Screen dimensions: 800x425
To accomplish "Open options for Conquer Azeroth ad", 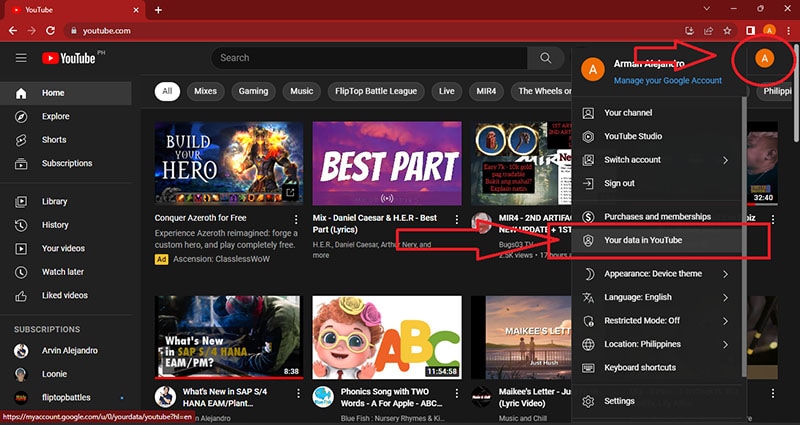I will point(296,219).
